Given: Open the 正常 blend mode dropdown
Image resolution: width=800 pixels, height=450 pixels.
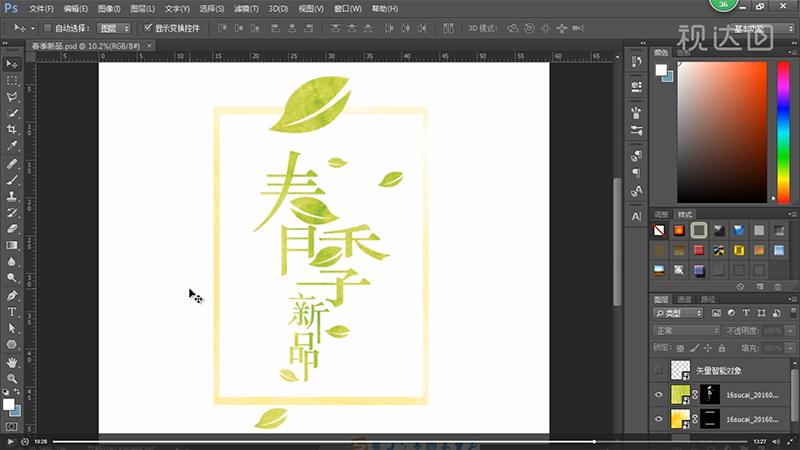Looking at the screenshot, I should [x=686, y=331].
